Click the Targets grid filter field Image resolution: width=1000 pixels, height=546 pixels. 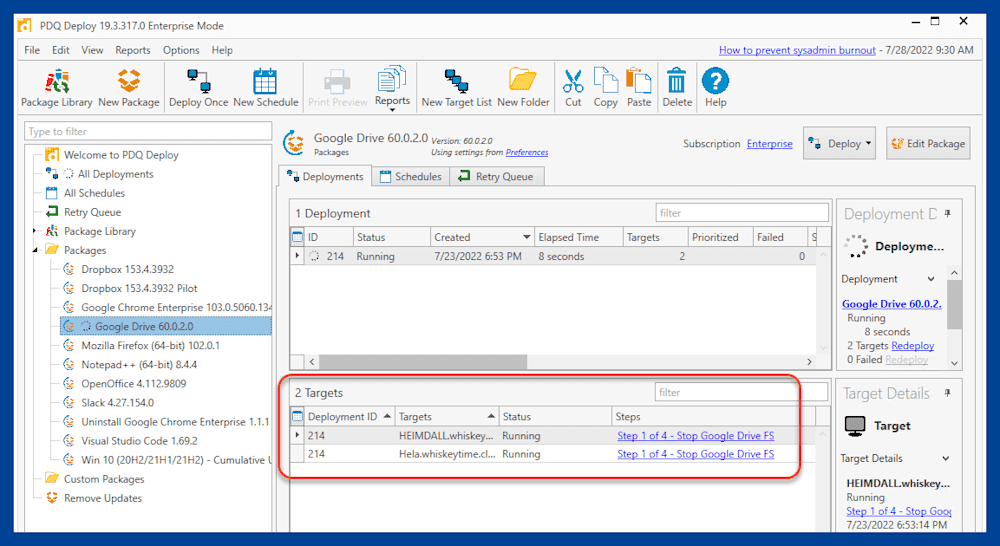tap(741, 392)
